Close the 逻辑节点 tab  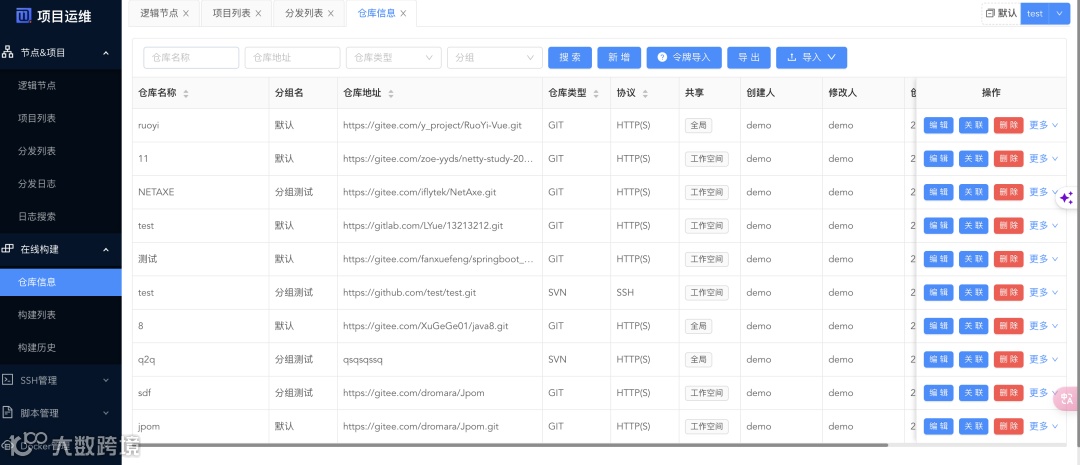point(186,14)
